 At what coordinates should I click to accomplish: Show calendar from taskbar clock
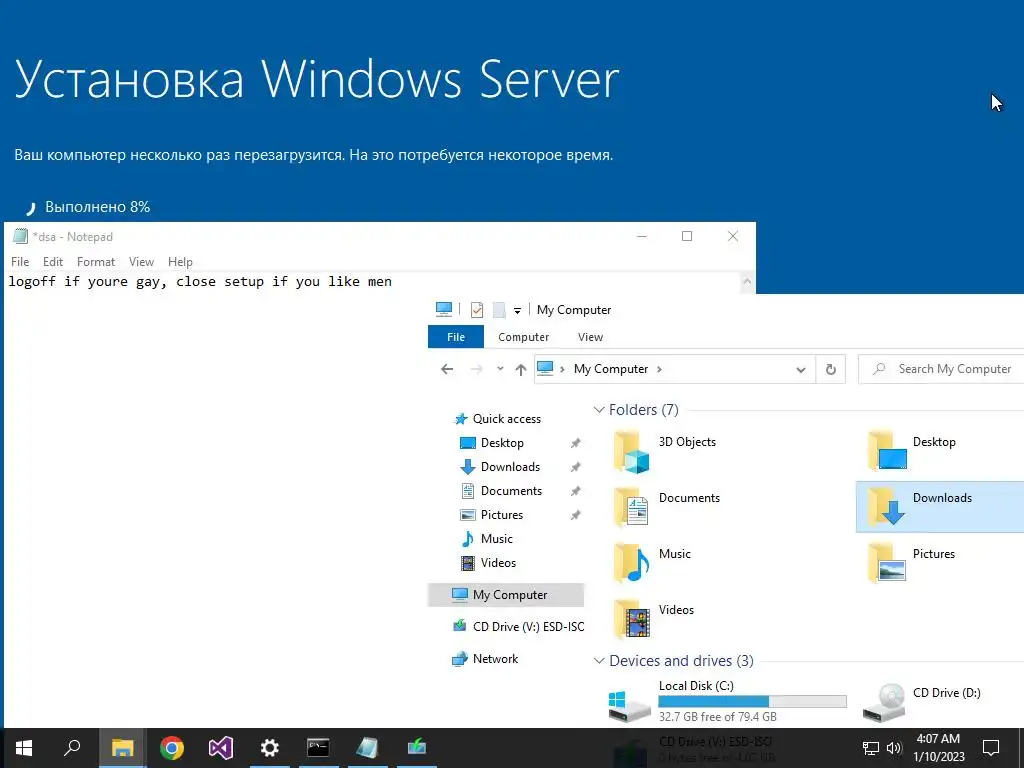[x=938, y=748]
